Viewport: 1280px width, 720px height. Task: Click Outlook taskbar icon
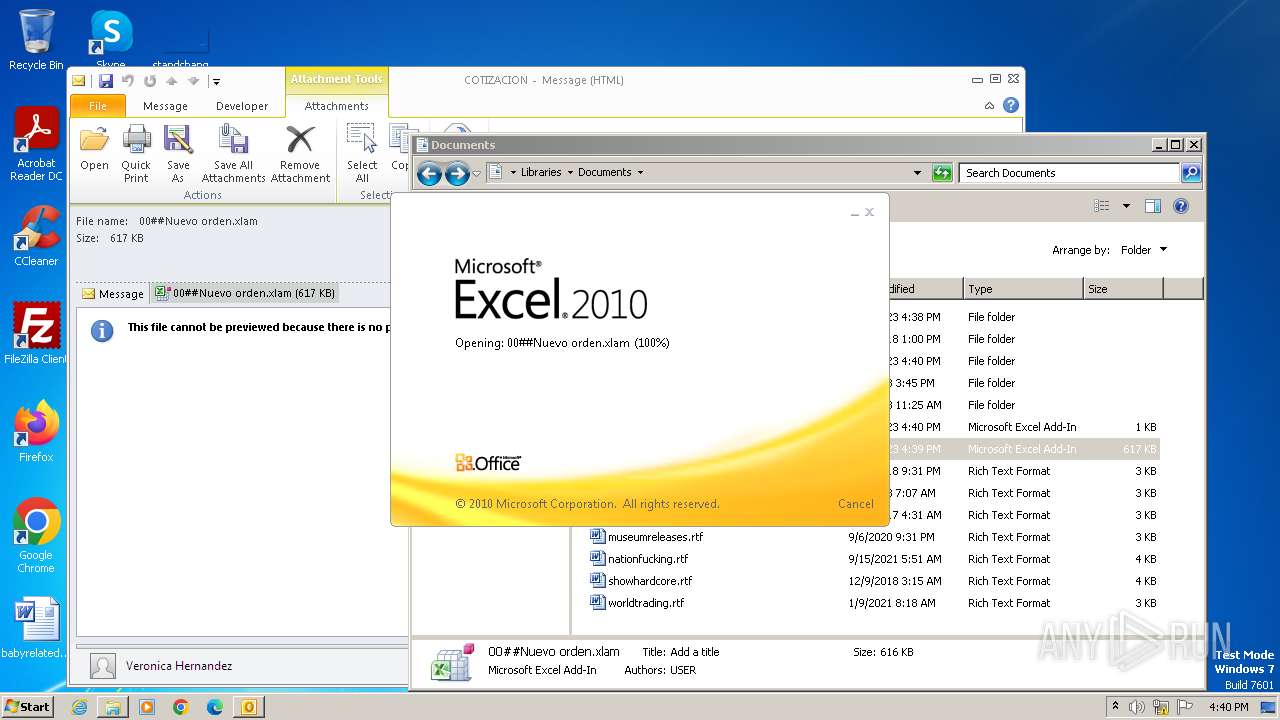coord(248,707)
